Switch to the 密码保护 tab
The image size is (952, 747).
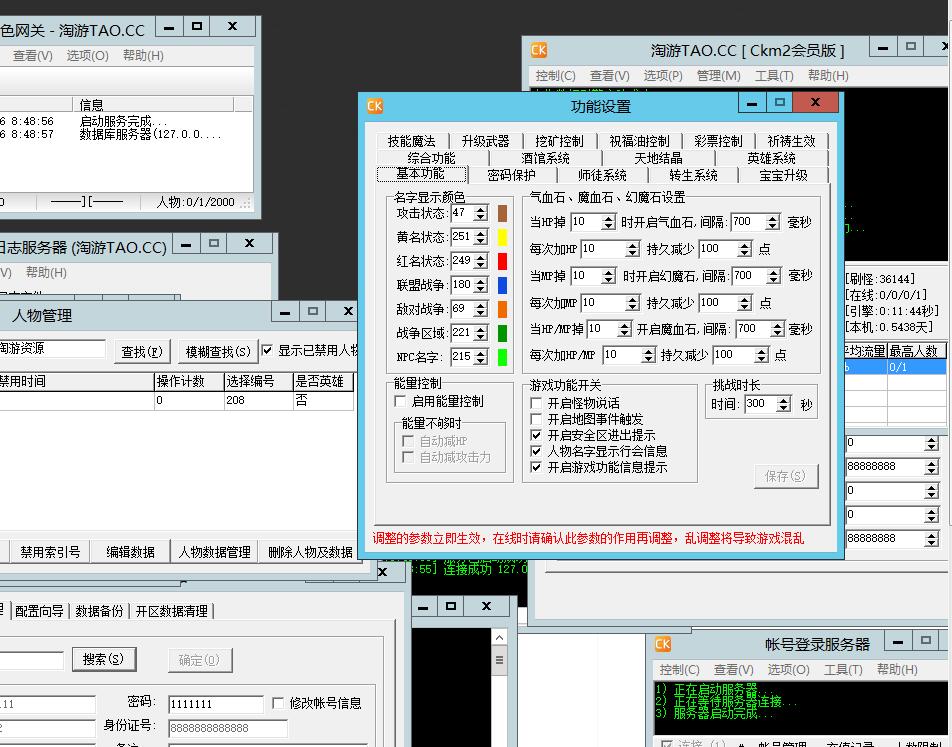(511, 175)
